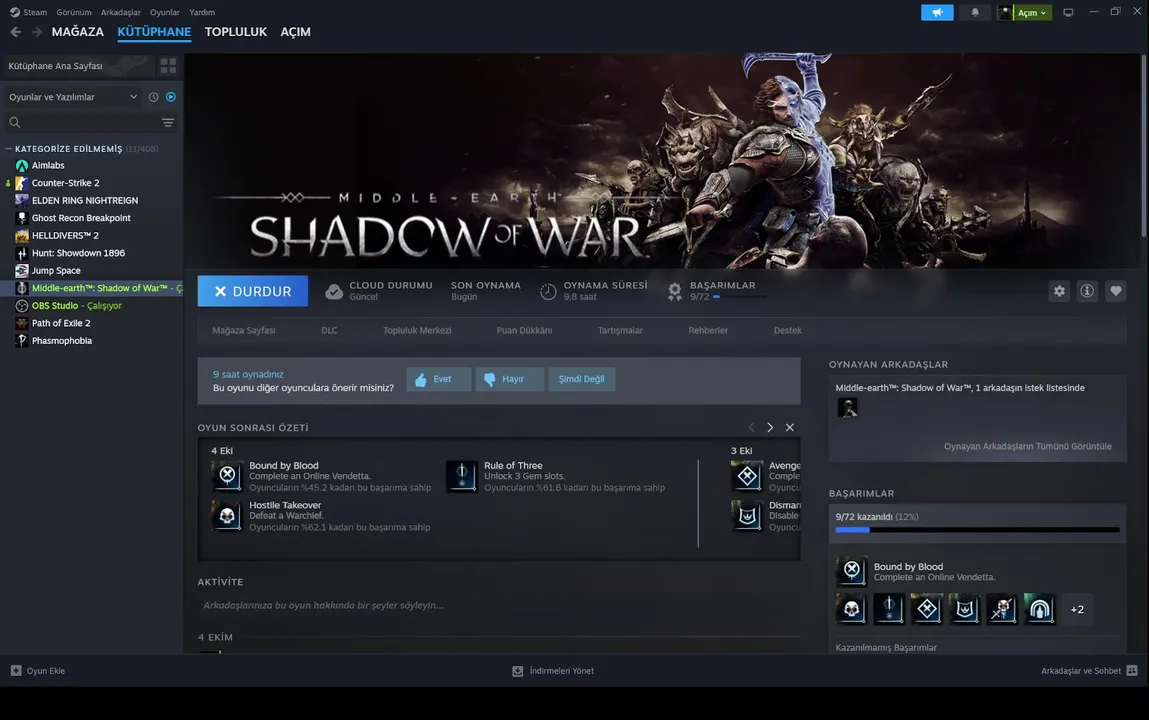The height and width of the screenshot is (720, 1149).
Task: Show recent games clock filter
Action: coord(153,97)
